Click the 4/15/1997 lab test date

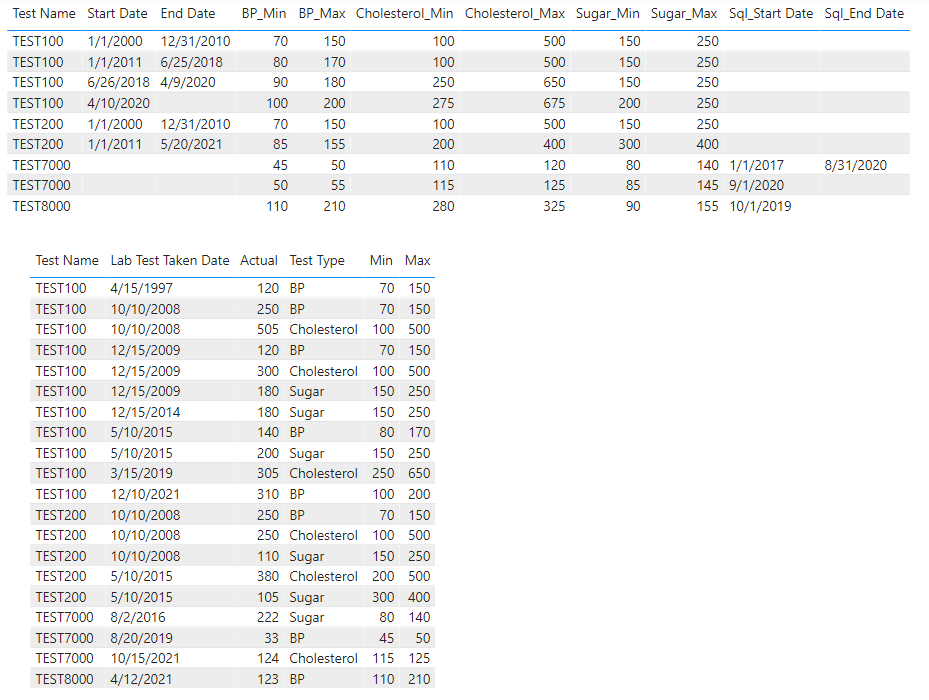point(142,289)
